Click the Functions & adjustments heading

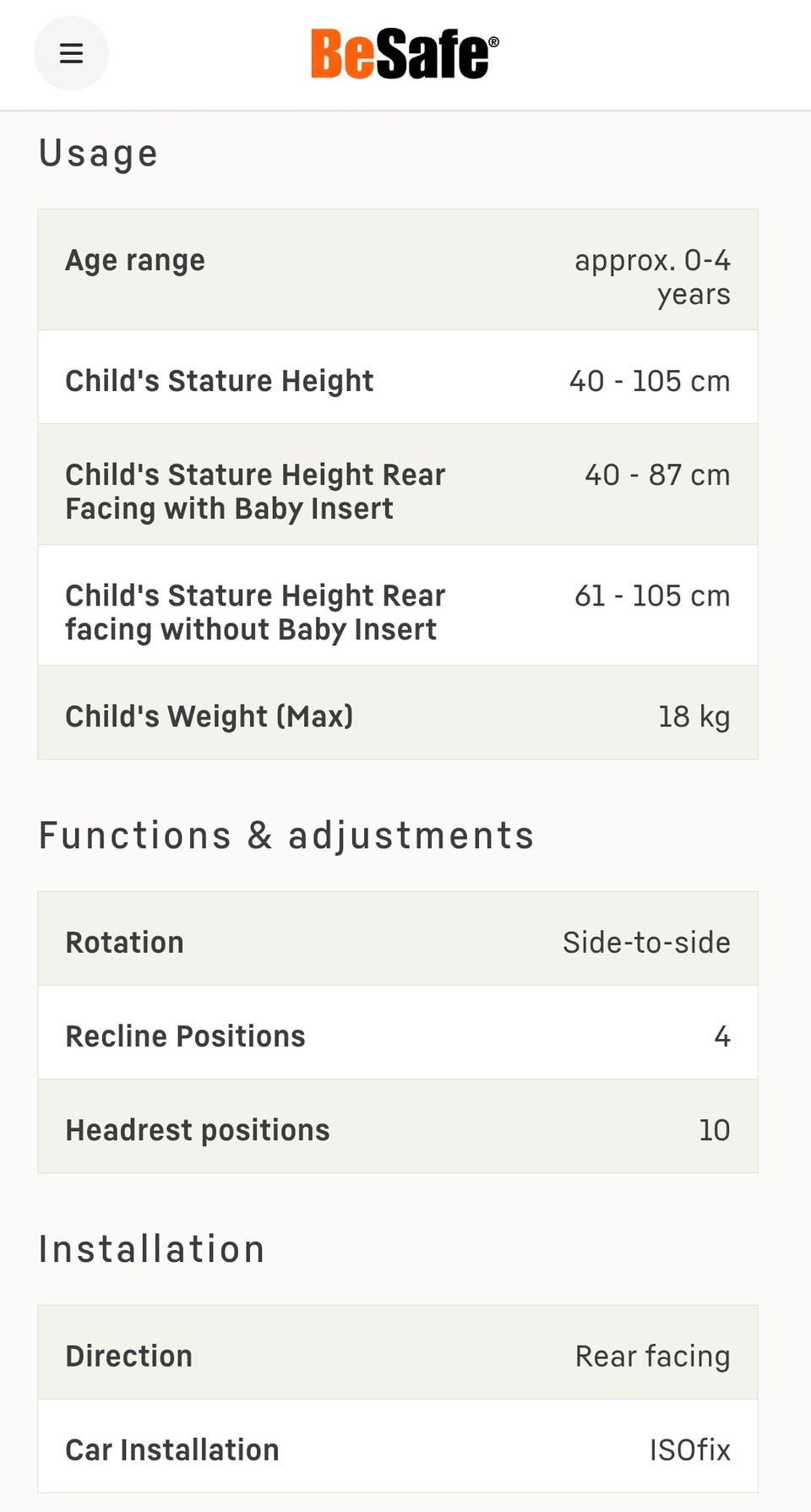[286, 835]
